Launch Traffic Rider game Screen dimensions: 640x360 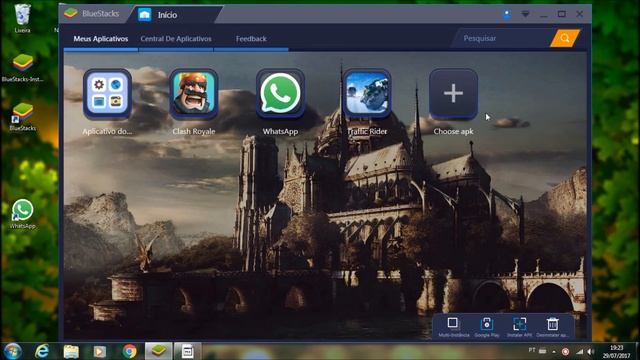tap(367, 94)
